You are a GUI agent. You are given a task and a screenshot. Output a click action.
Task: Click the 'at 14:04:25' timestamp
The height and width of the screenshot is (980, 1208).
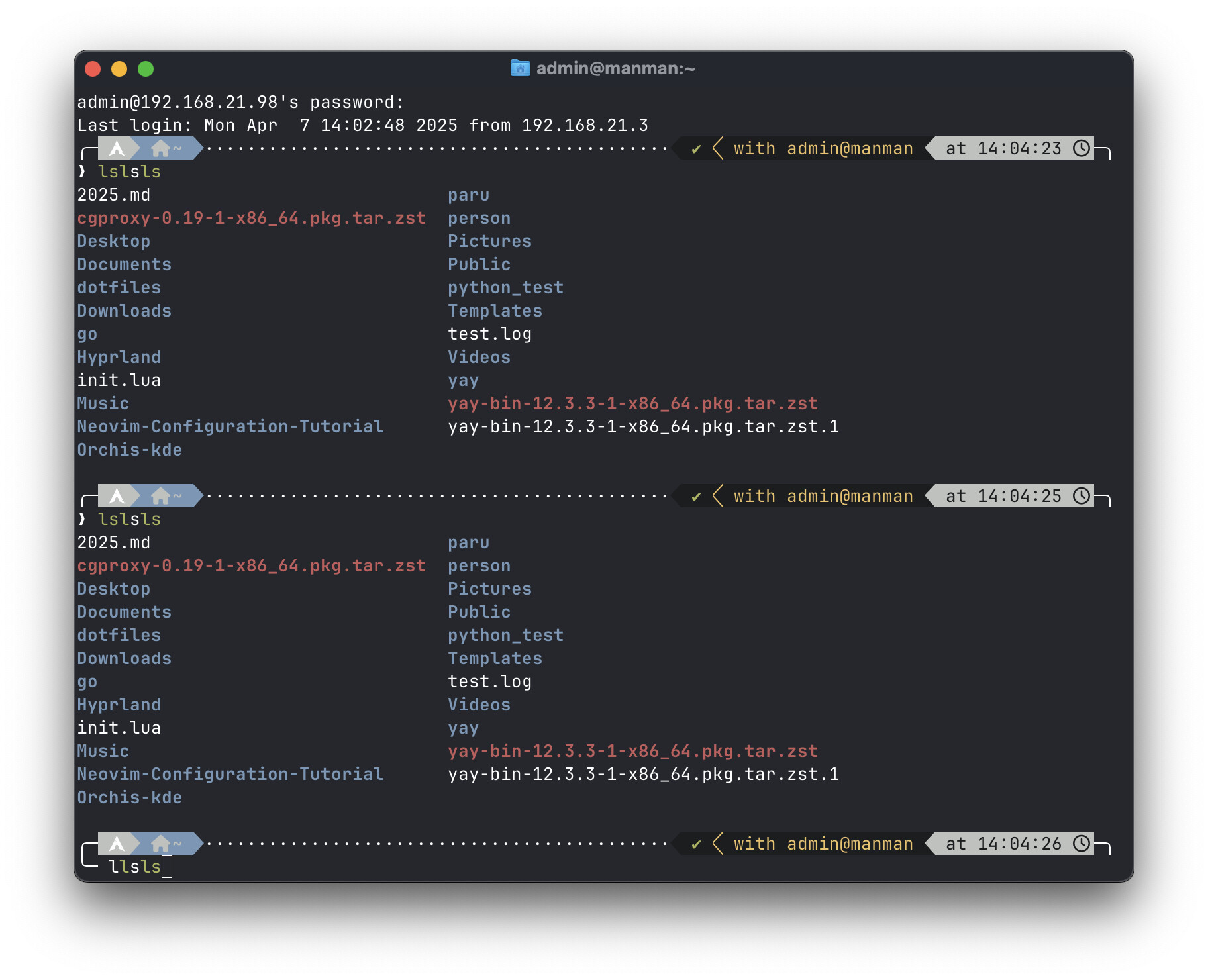pyautogui.click(x=1003, y=496)
